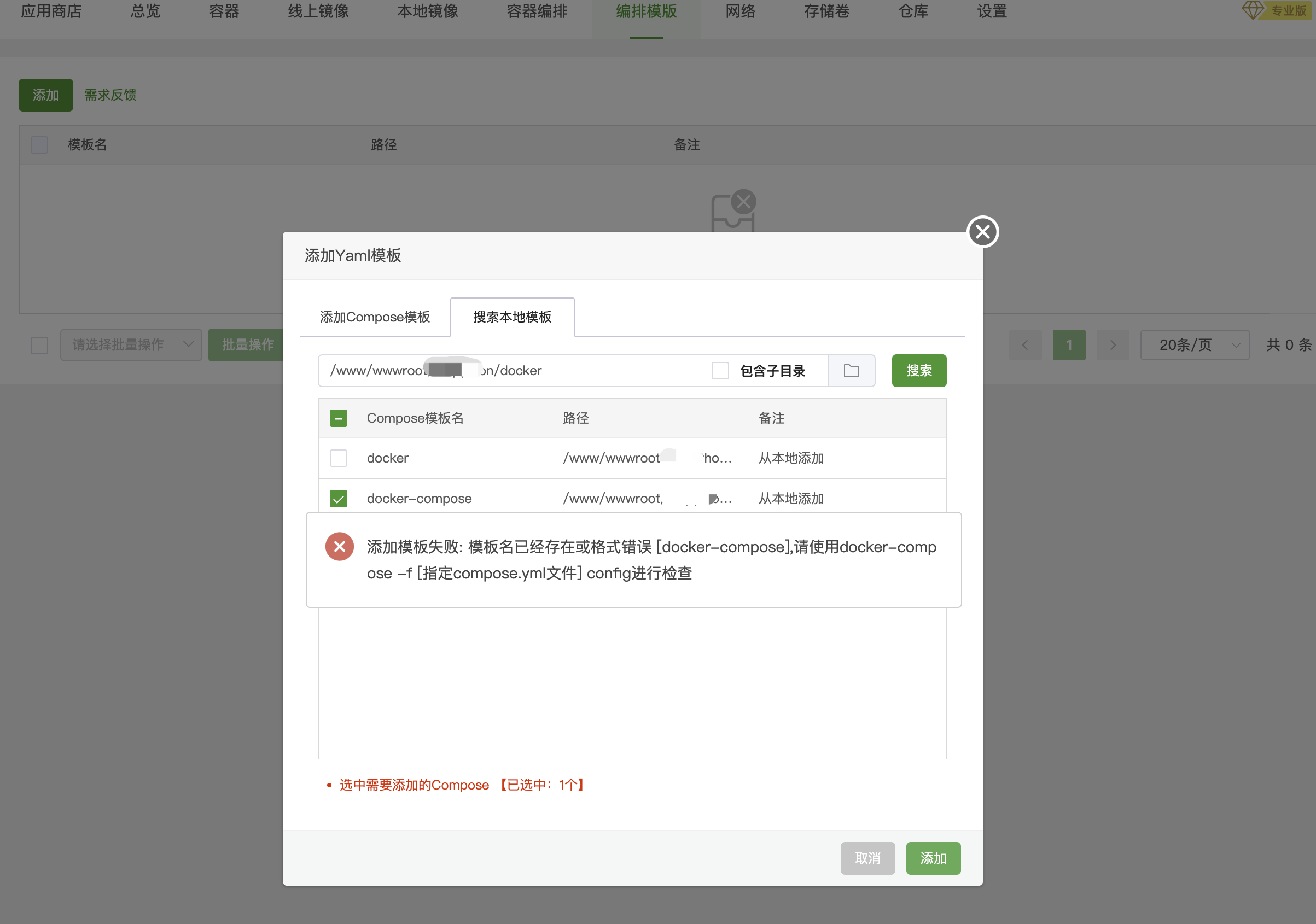Click 模板名 column header in background table
The image size is (1316, 924).
pyautogui.click(x=87, y=144)
